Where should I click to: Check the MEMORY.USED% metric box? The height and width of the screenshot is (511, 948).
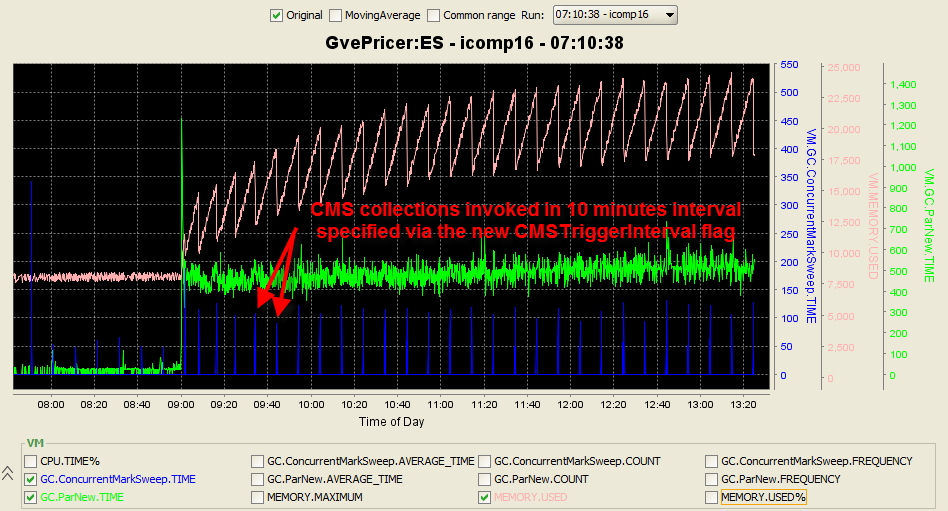(x=712, y=497)
